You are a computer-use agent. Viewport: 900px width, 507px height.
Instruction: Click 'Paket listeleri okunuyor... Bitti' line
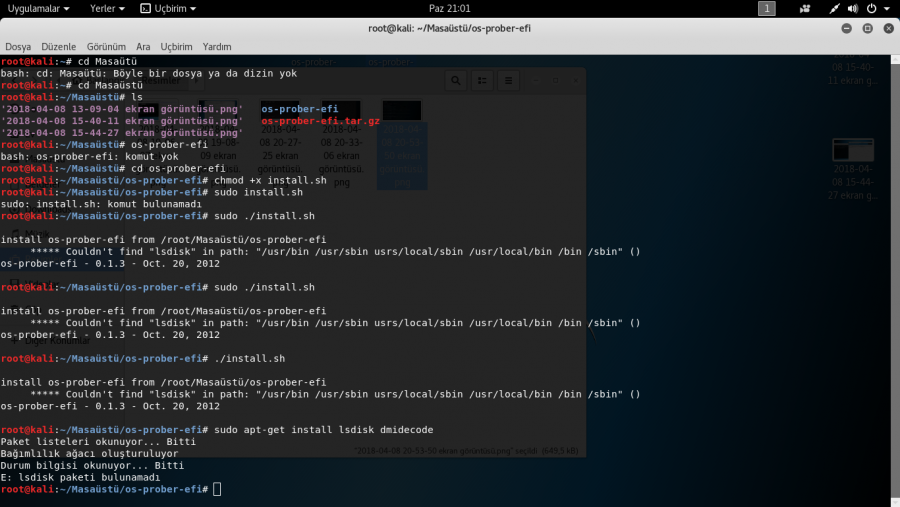click(x=98, y=442)
